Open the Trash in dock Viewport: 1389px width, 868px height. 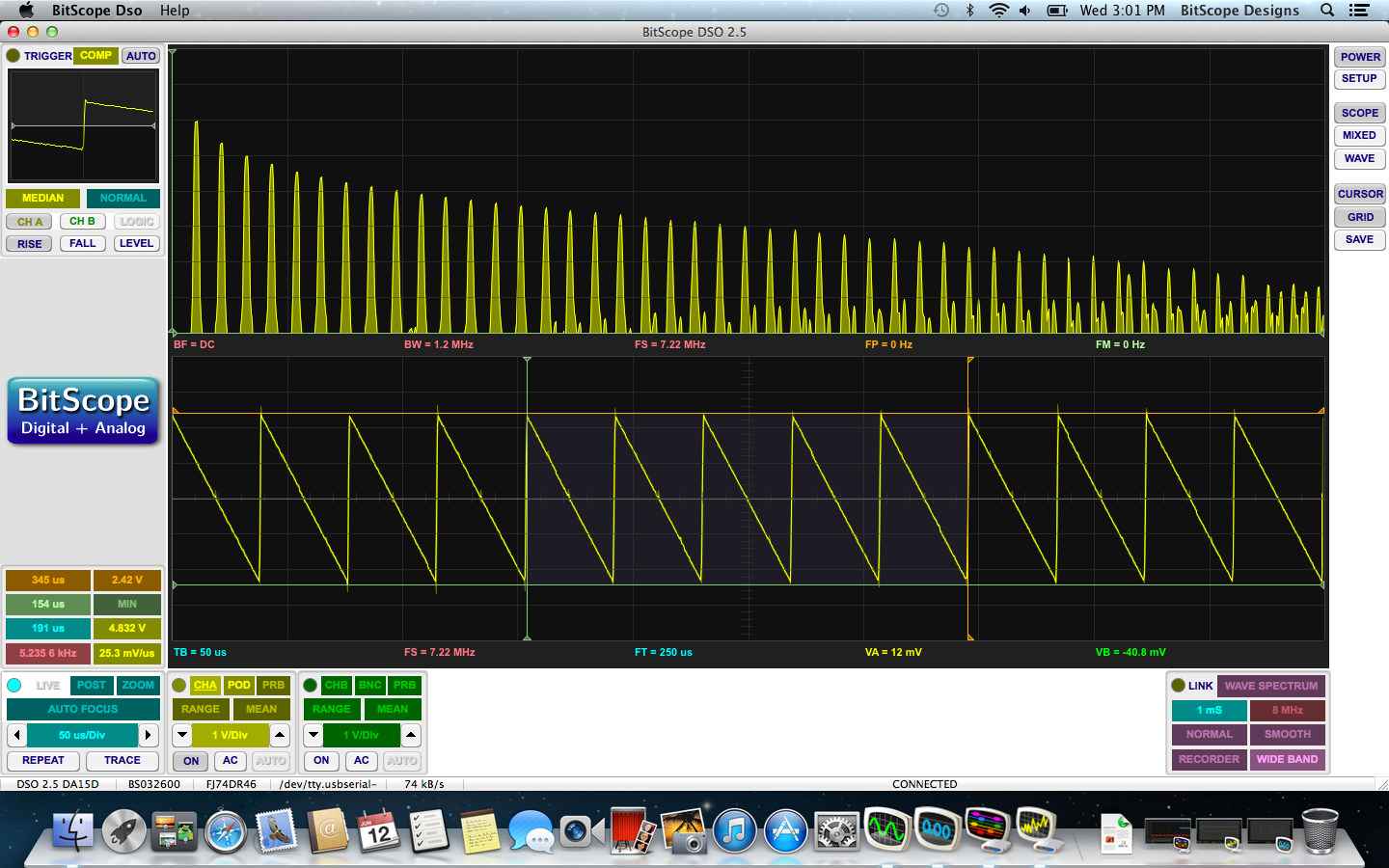pos(1320,830)
